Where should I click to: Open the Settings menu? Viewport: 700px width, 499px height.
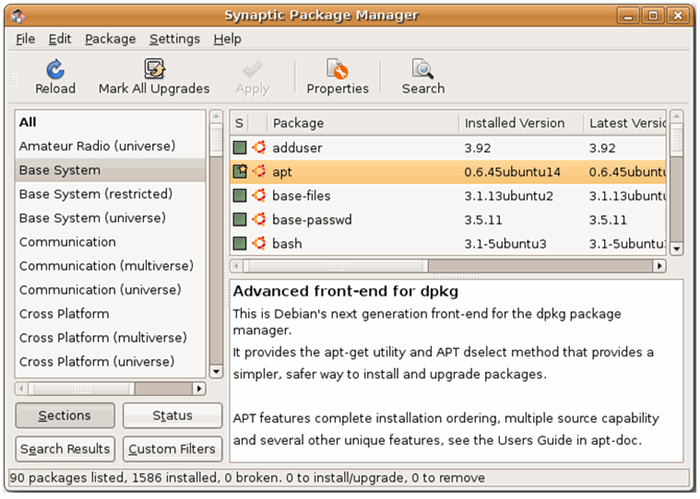tap(175, 39)
